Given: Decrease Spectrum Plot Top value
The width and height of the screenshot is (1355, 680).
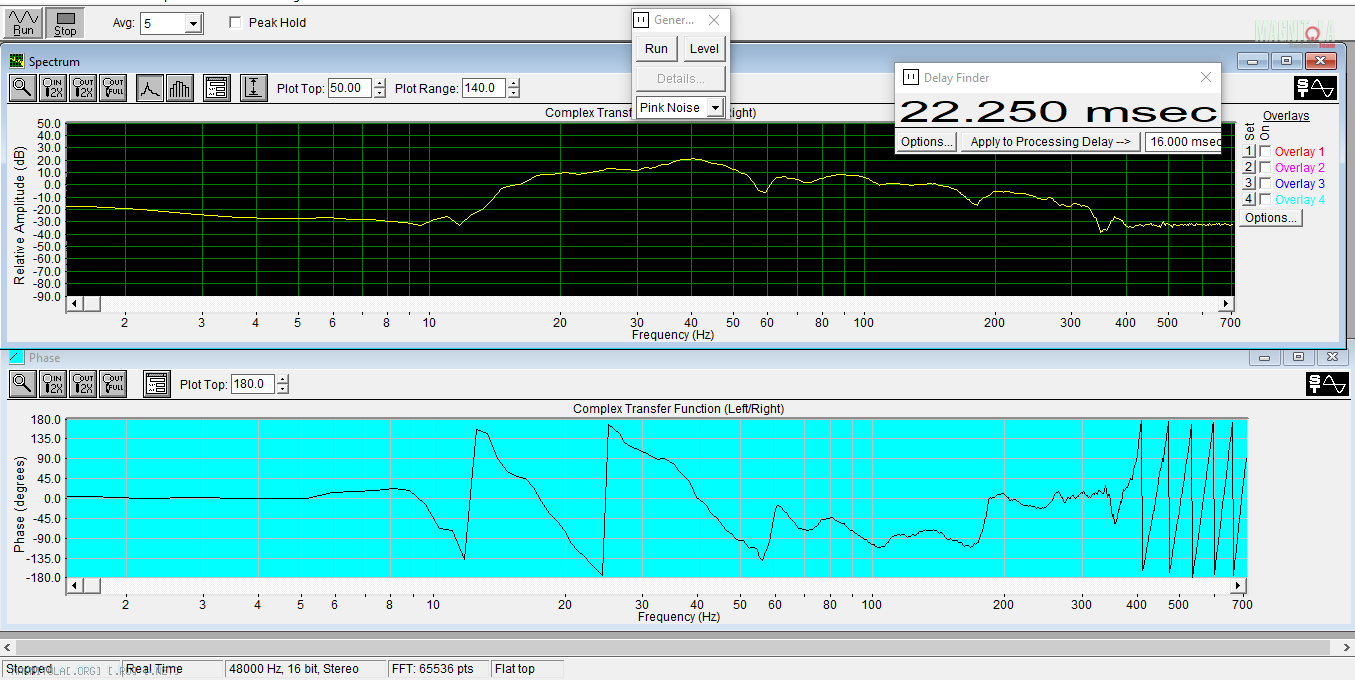Looking at the screenshot, I should [379, 93].
